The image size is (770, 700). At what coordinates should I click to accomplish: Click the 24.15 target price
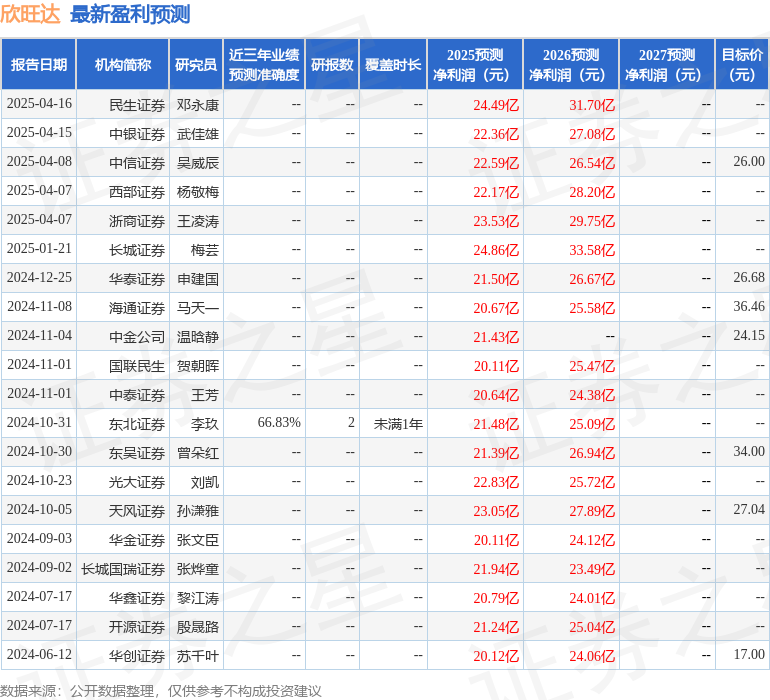click(749, 336)
